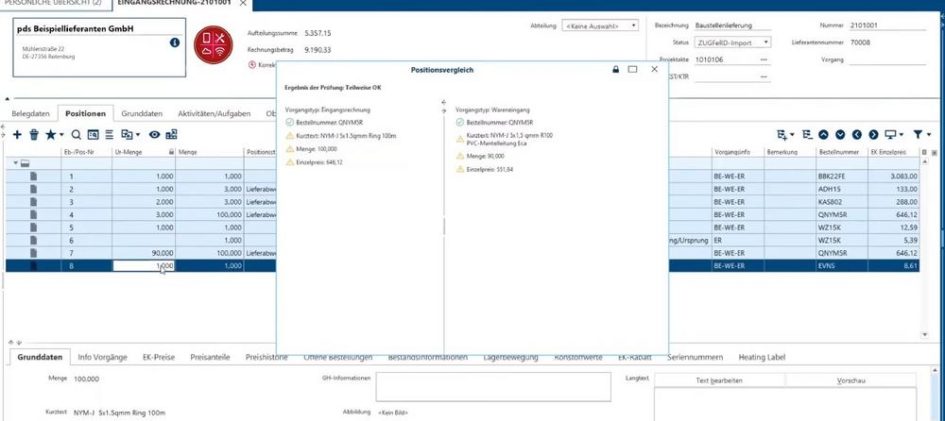Click the detail search window icon
Viewport: 945px width, 421px height.
pyautogui.click(x=93, y=135)
